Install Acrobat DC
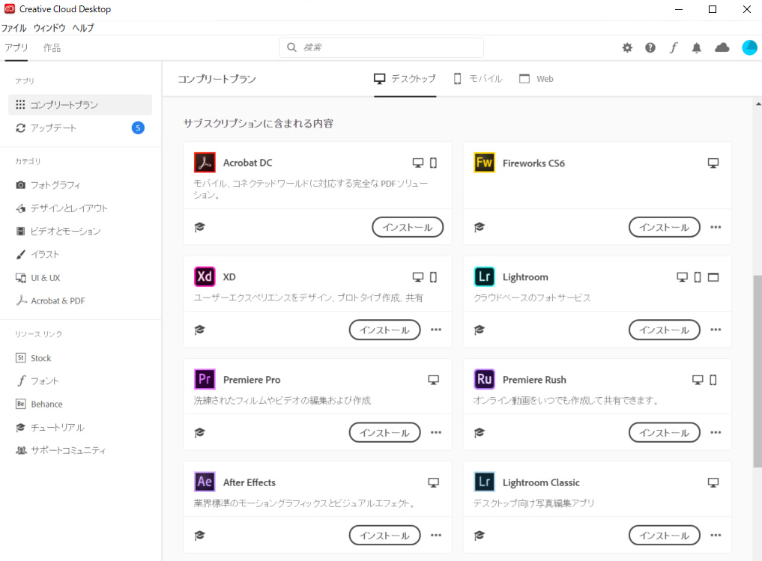 408,227
